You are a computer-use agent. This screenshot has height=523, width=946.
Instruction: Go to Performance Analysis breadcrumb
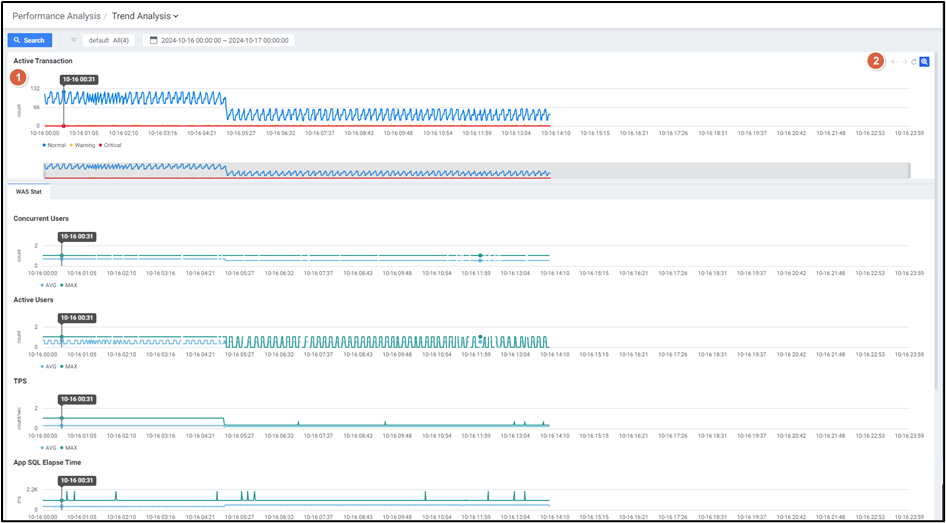[x=56, y=16]
